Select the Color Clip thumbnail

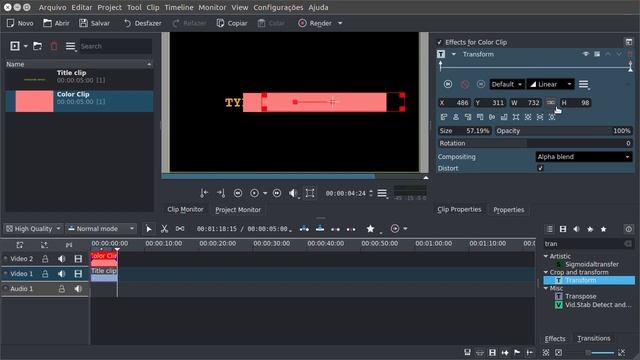[34, 101]
